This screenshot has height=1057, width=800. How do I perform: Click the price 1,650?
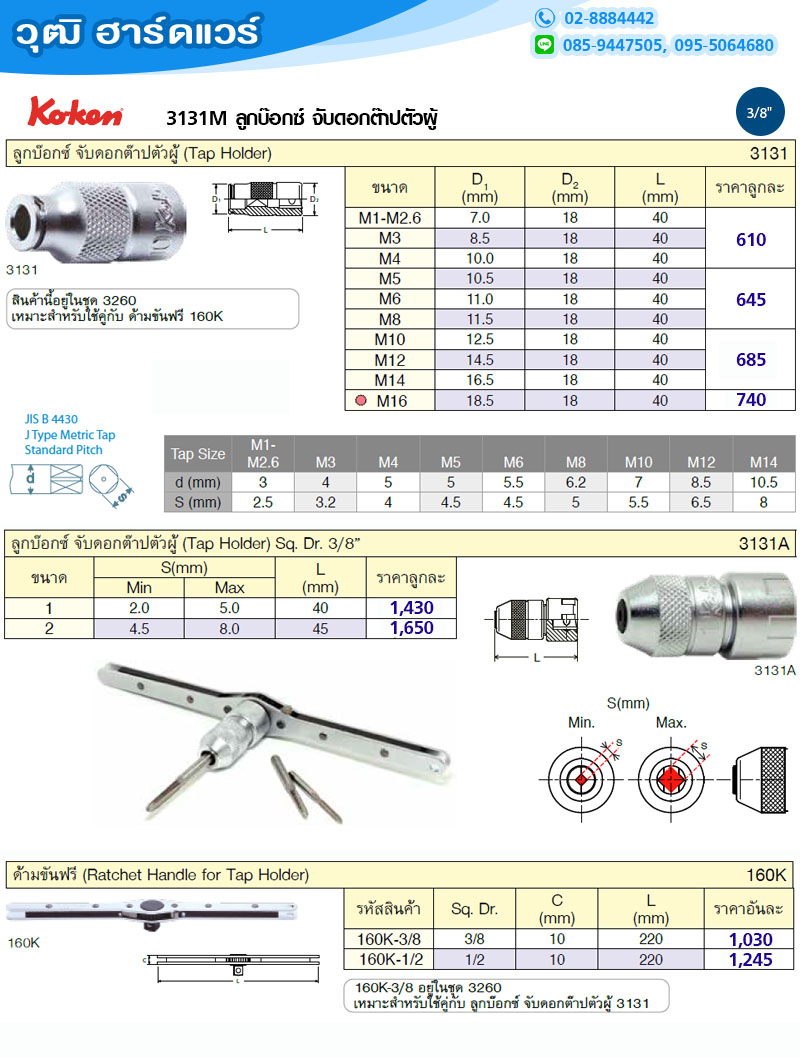[x=412, y=628]
